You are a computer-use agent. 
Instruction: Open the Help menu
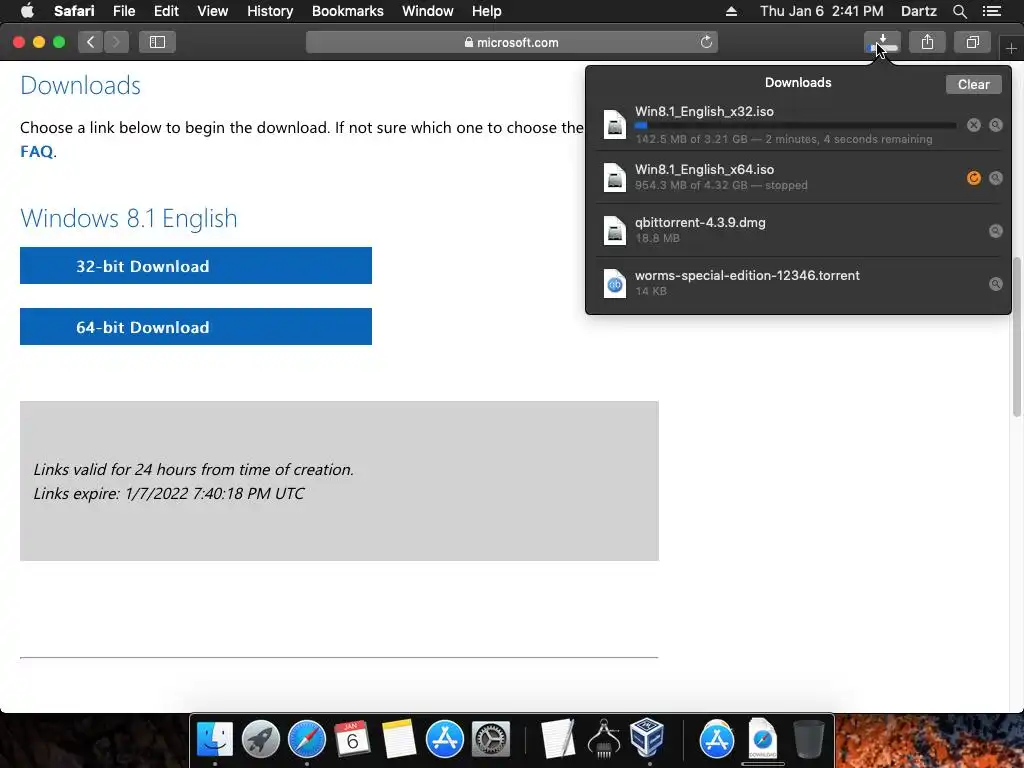tap(487, 11)
